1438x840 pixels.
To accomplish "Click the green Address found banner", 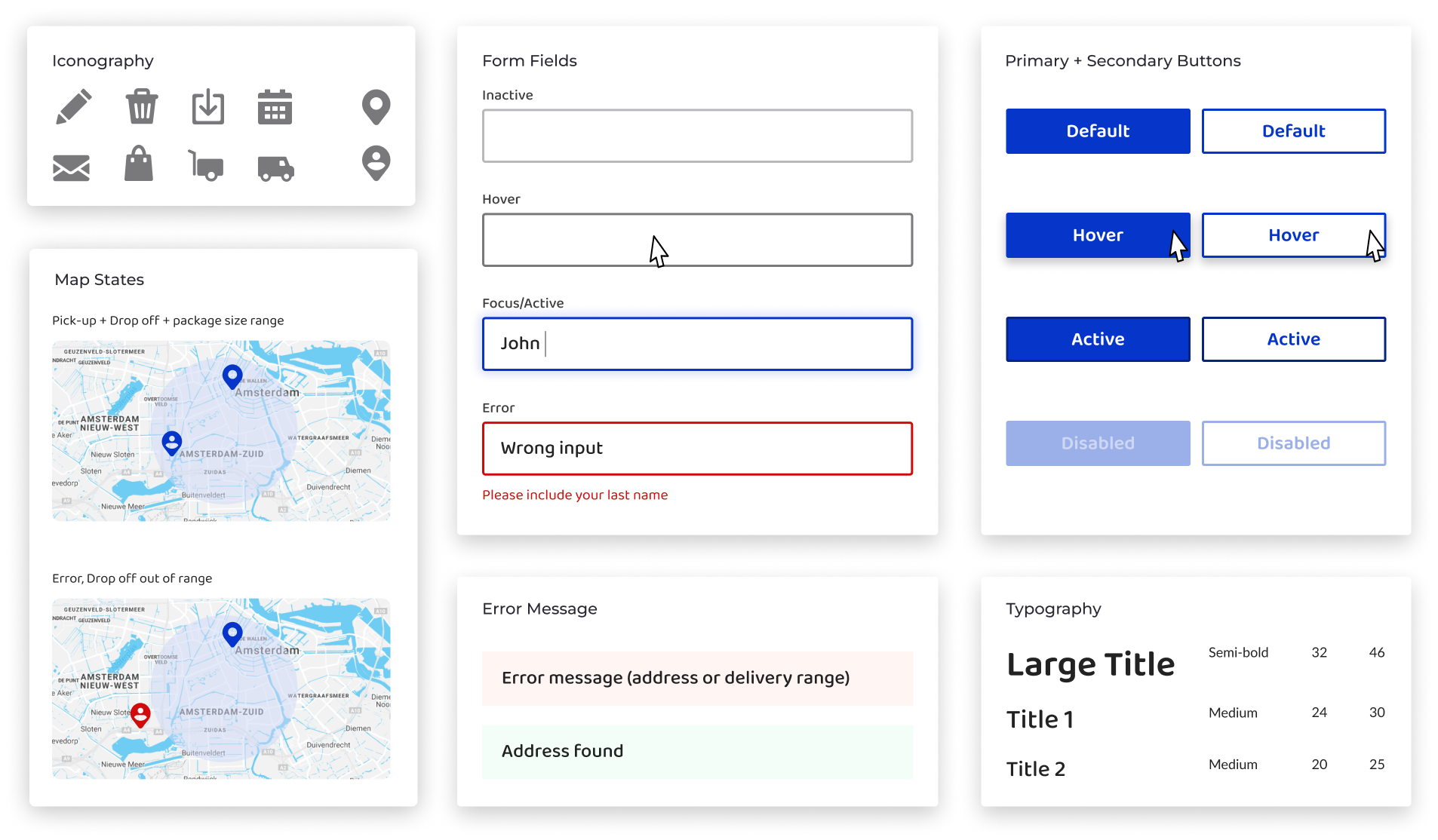I will pyautogui.click(x=697, y=752).
